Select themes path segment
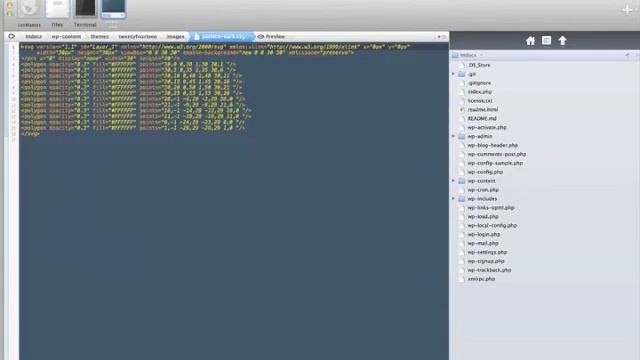This screenshot has width=640, height=360. tap(100, 36)
